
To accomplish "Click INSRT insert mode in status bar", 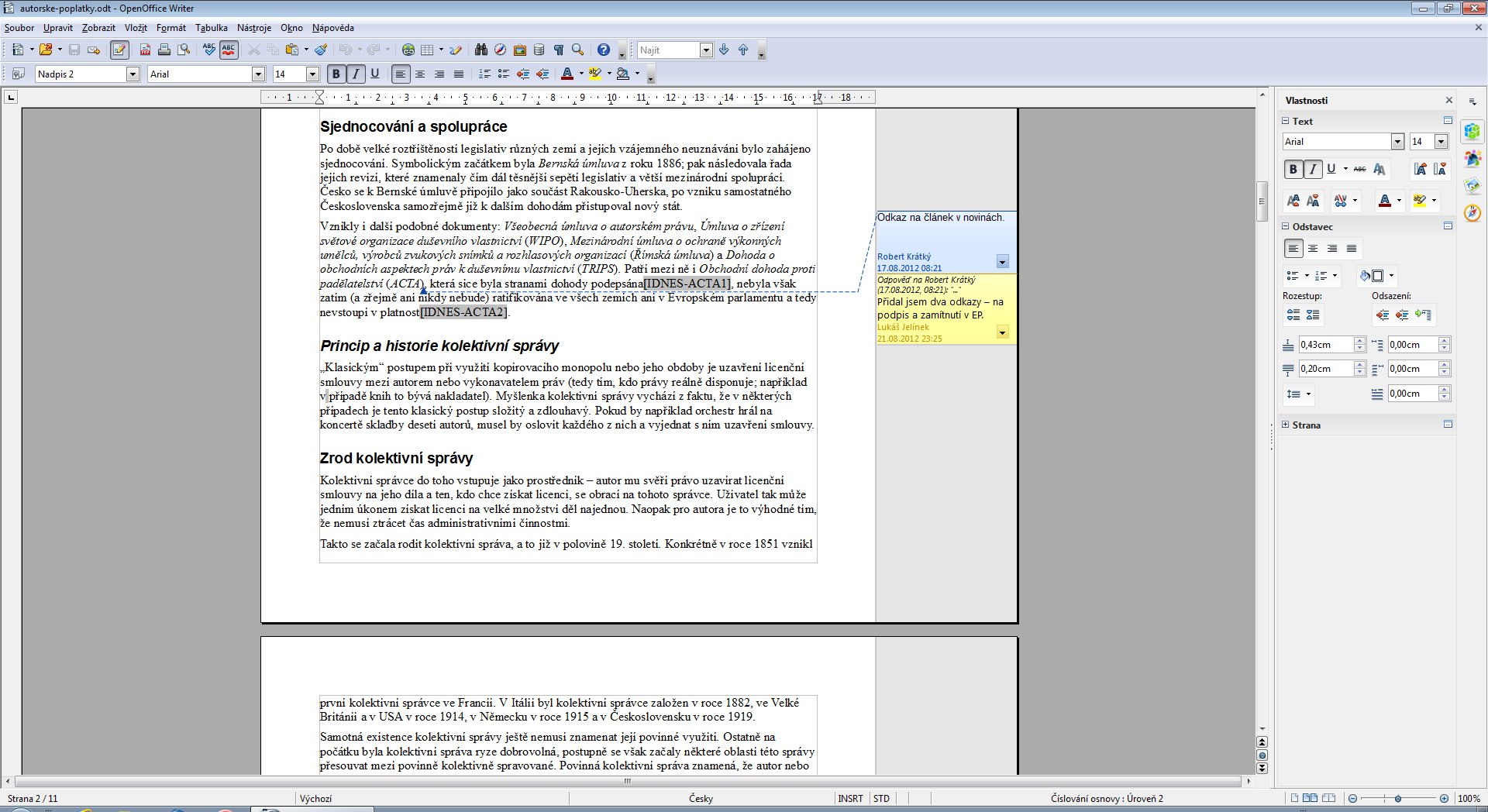I will click(x=850, y=799).
